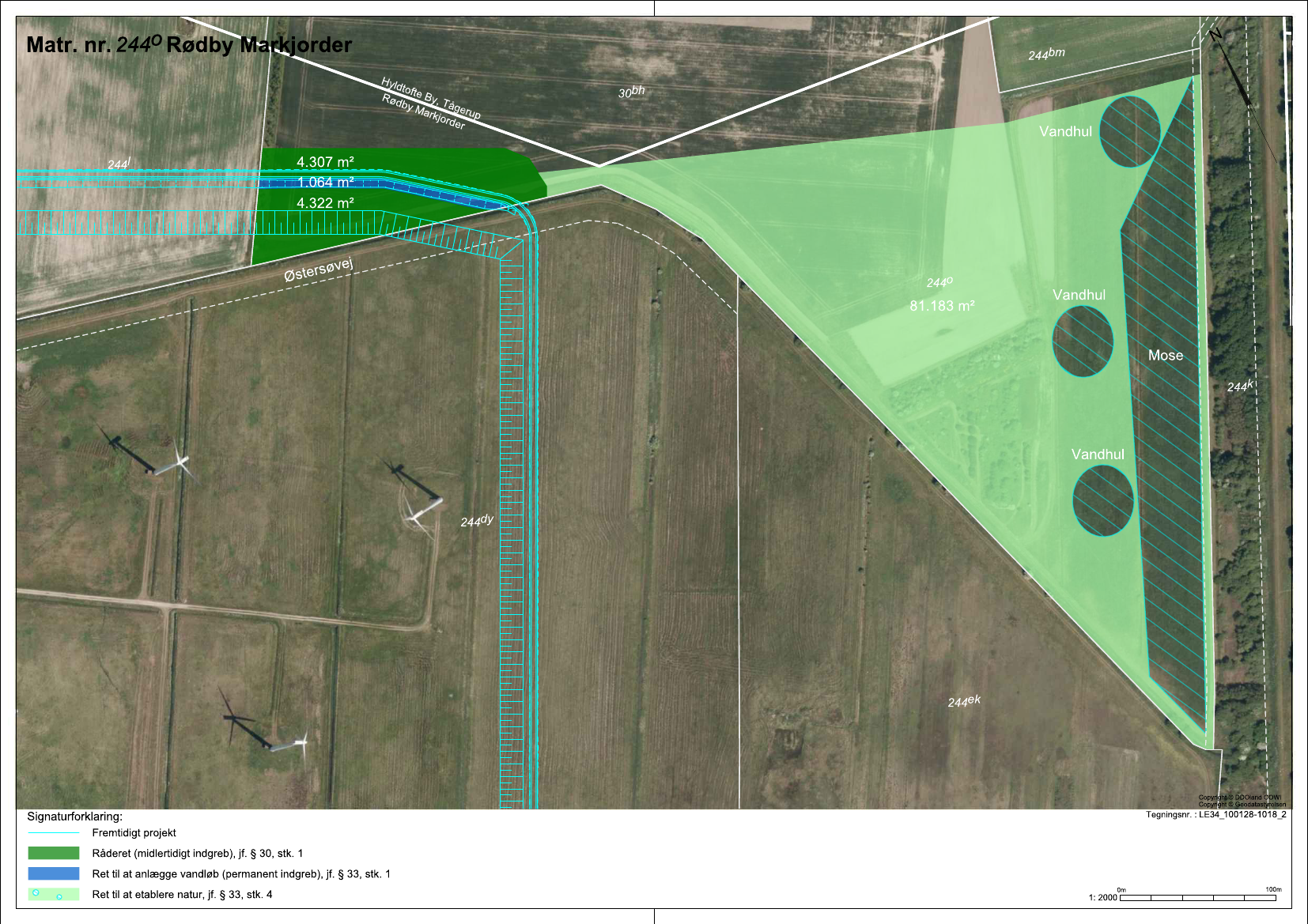Click the 1:2000 scale bar
1308x924 pixels.
point(1197,897)
